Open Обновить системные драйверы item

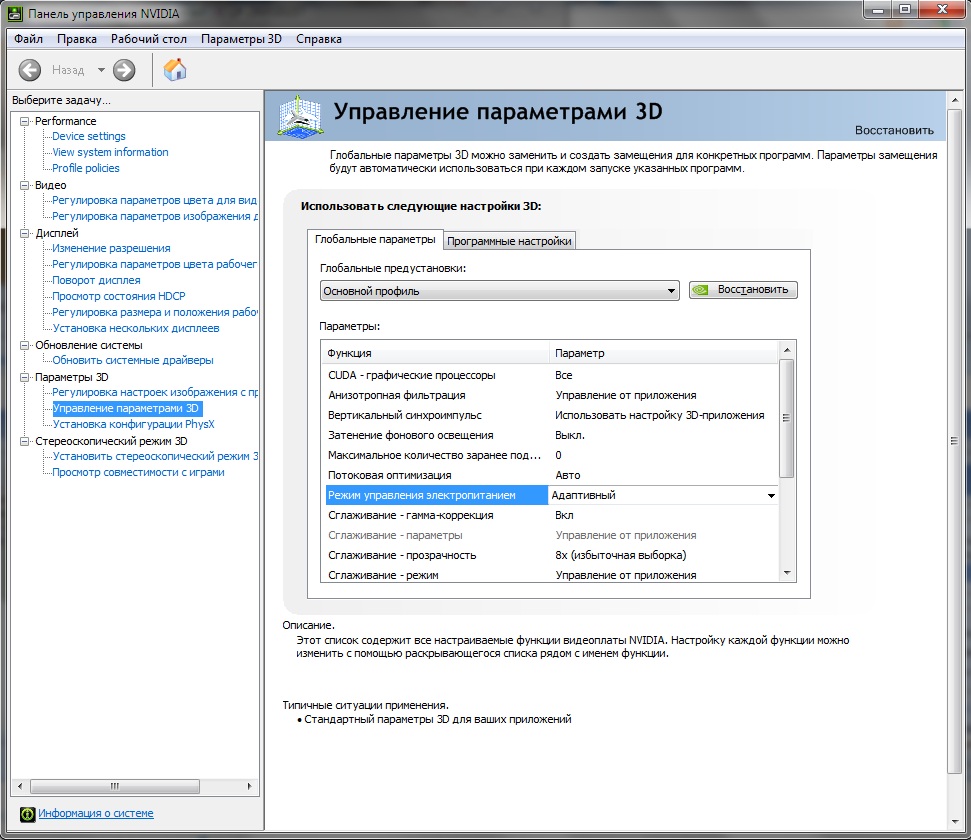(x=133, y=361)
